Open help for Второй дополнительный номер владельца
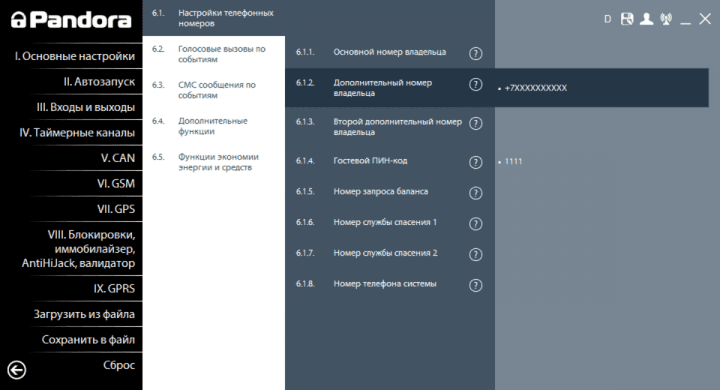 (476, 123)
